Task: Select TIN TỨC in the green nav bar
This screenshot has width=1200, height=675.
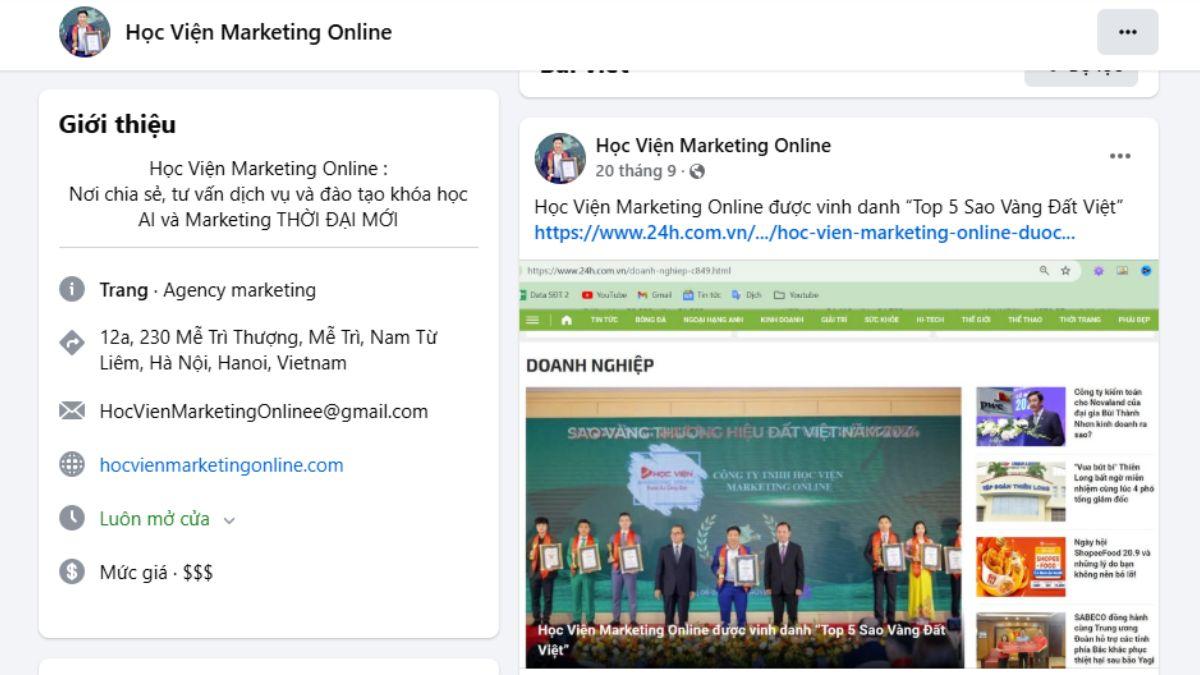Action: (x=604, y=320)
